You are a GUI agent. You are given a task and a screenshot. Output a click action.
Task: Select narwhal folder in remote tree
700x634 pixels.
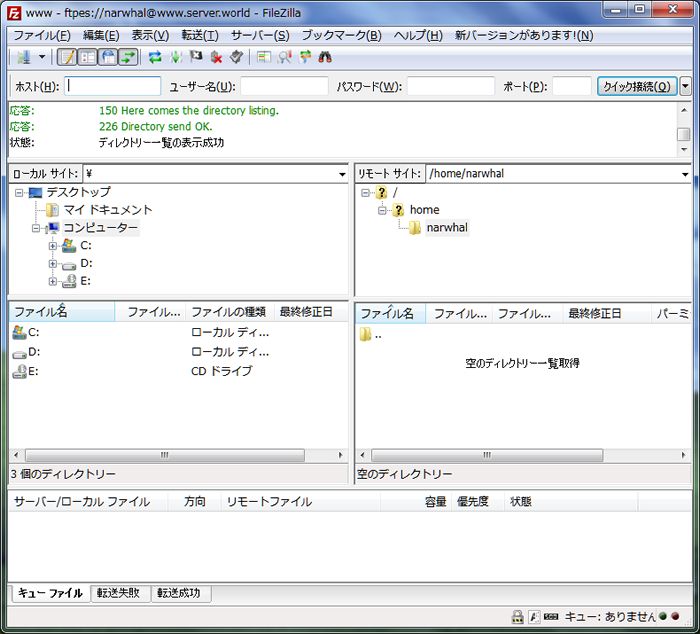point(447,228)
